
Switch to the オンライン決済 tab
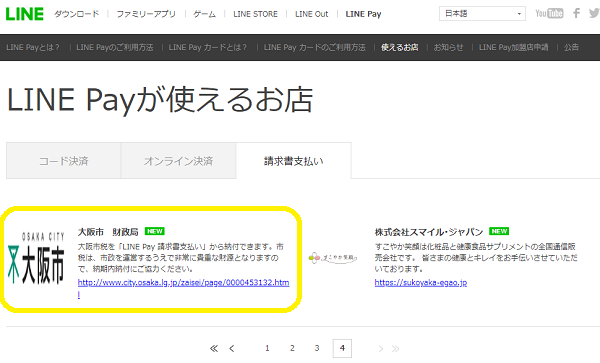(178, 161)
